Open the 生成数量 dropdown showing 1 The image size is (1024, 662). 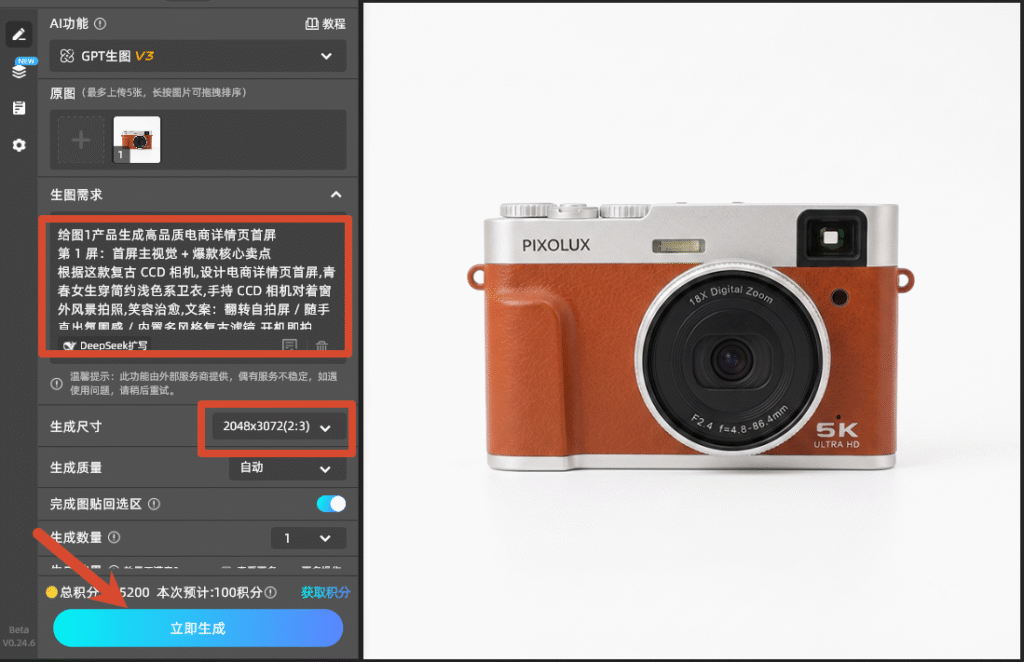[x=308, y=539]
